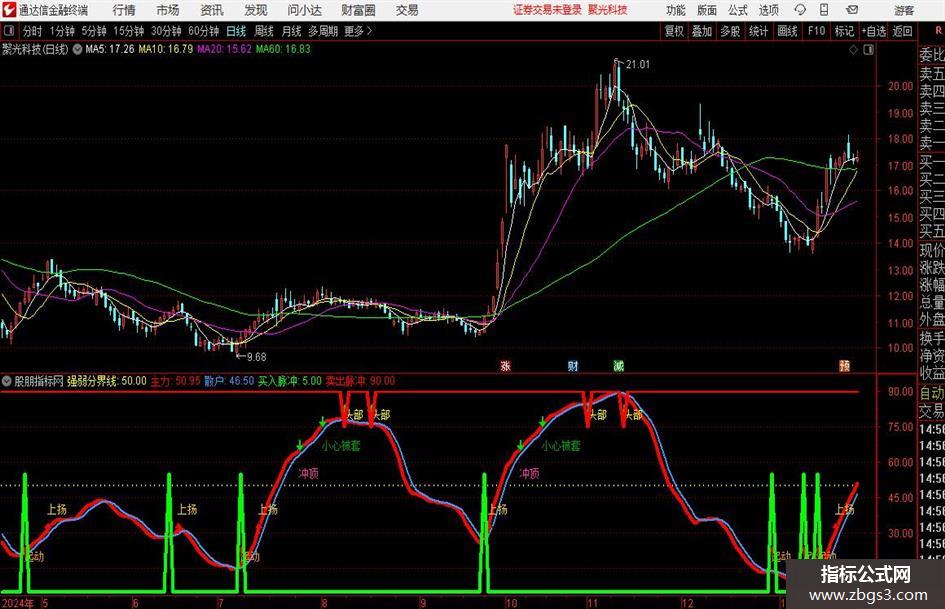945x609 pixels.
Task: Toggle the panel layout icon left of 分时
Action: [9, 31]
